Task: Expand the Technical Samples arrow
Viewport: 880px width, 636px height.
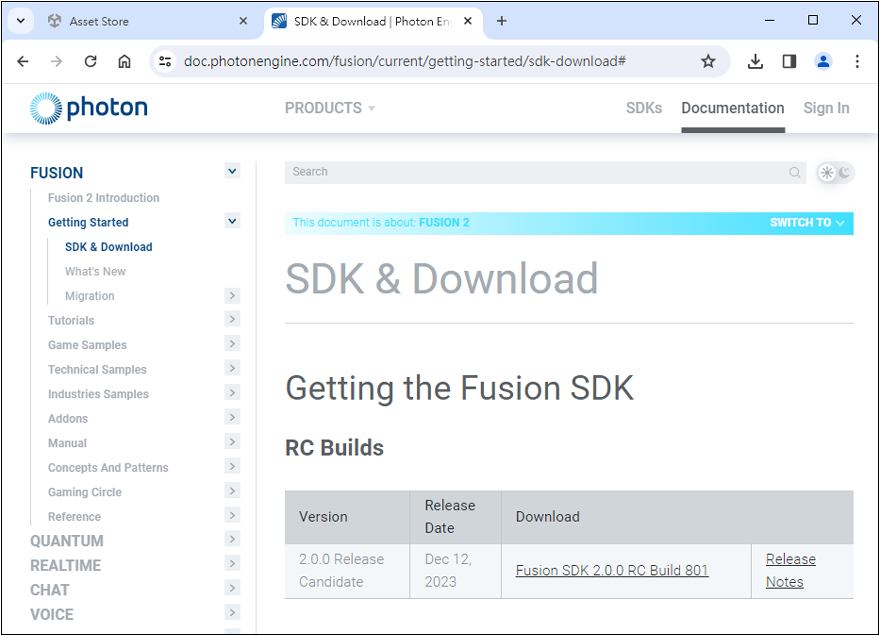Action: pos(232,368)
